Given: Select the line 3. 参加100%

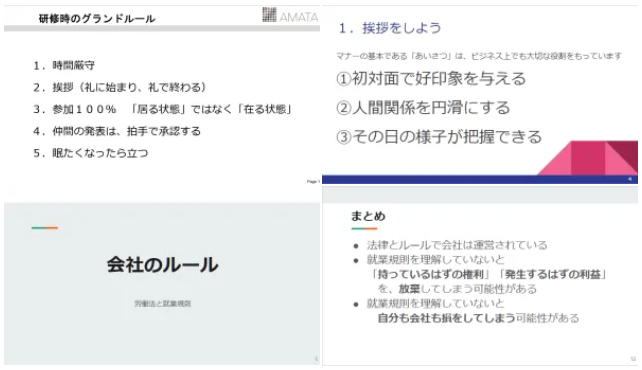Looking at the screenshot, I should [163, 109].
